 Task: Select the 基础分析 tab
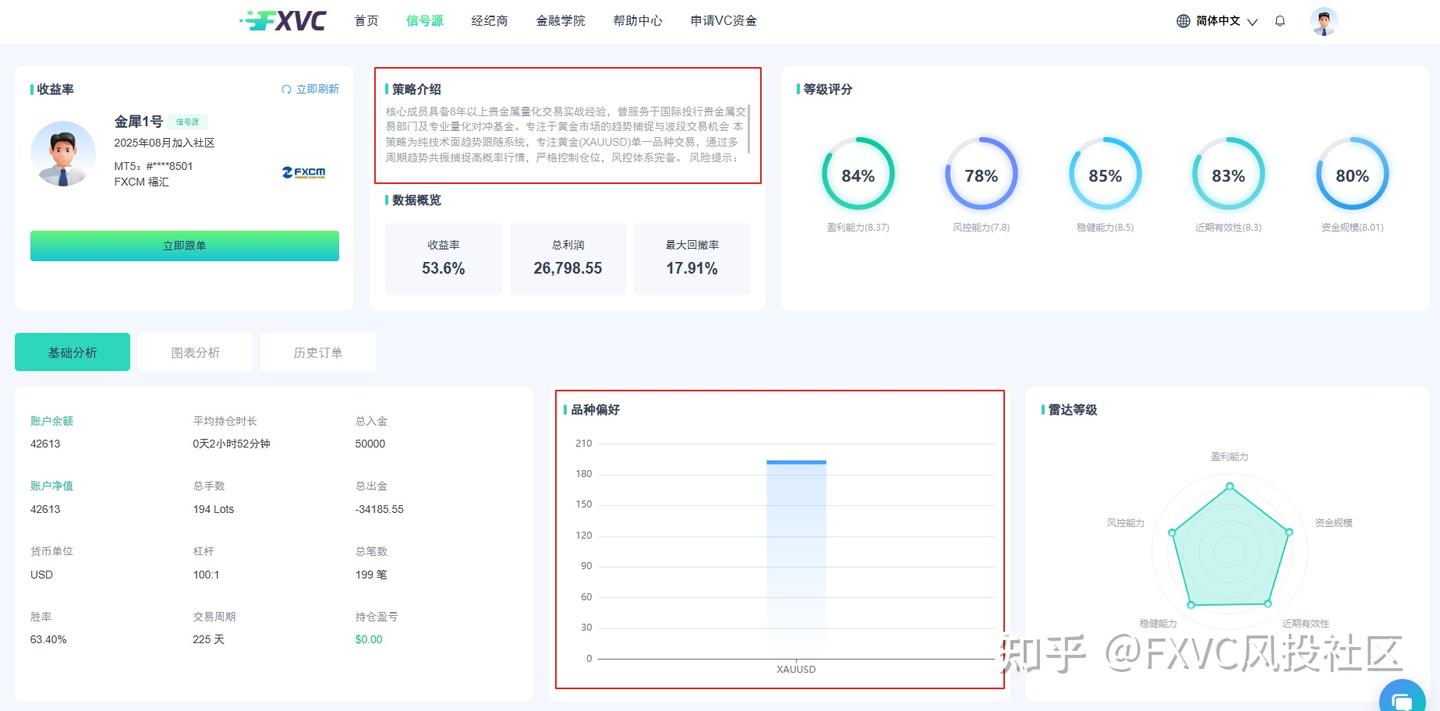click(72, 351)
